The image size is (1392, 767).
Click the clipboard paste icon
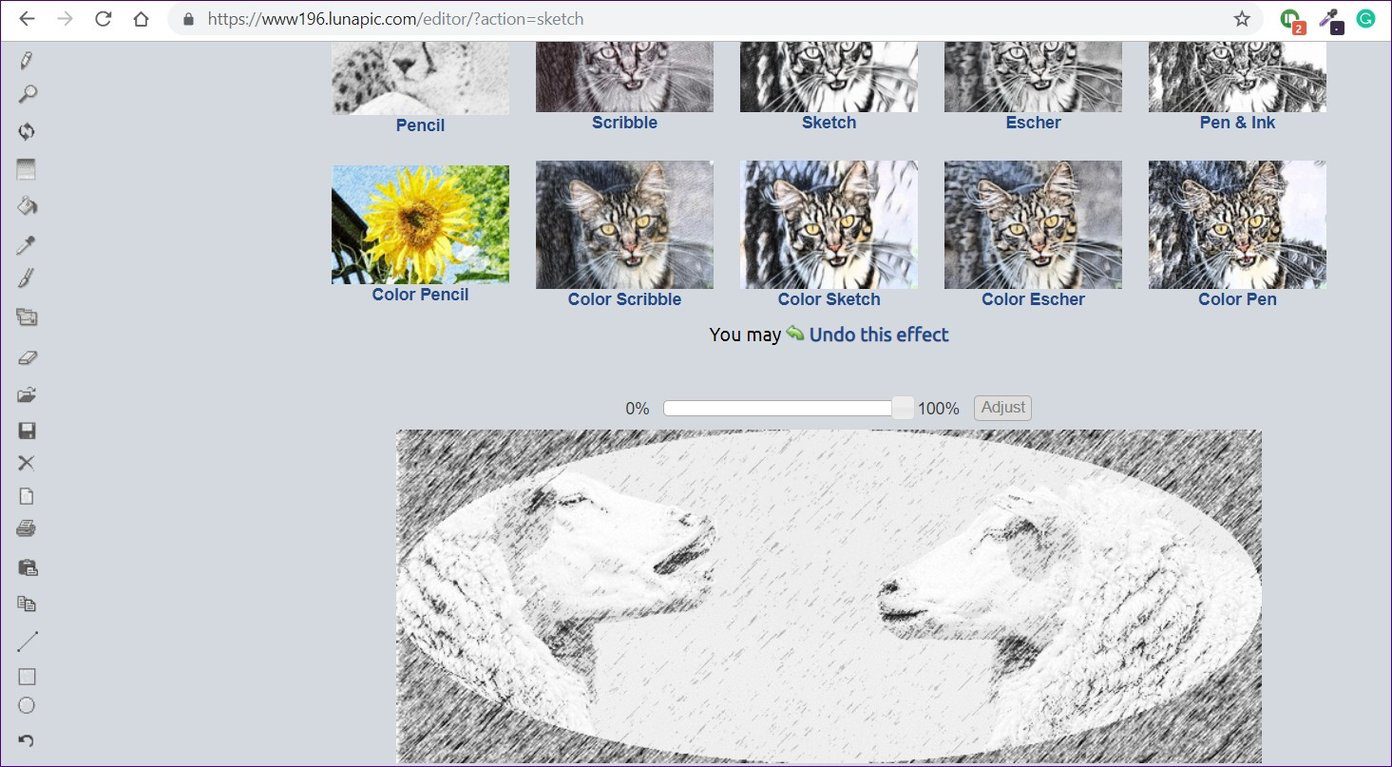point(27,567)
